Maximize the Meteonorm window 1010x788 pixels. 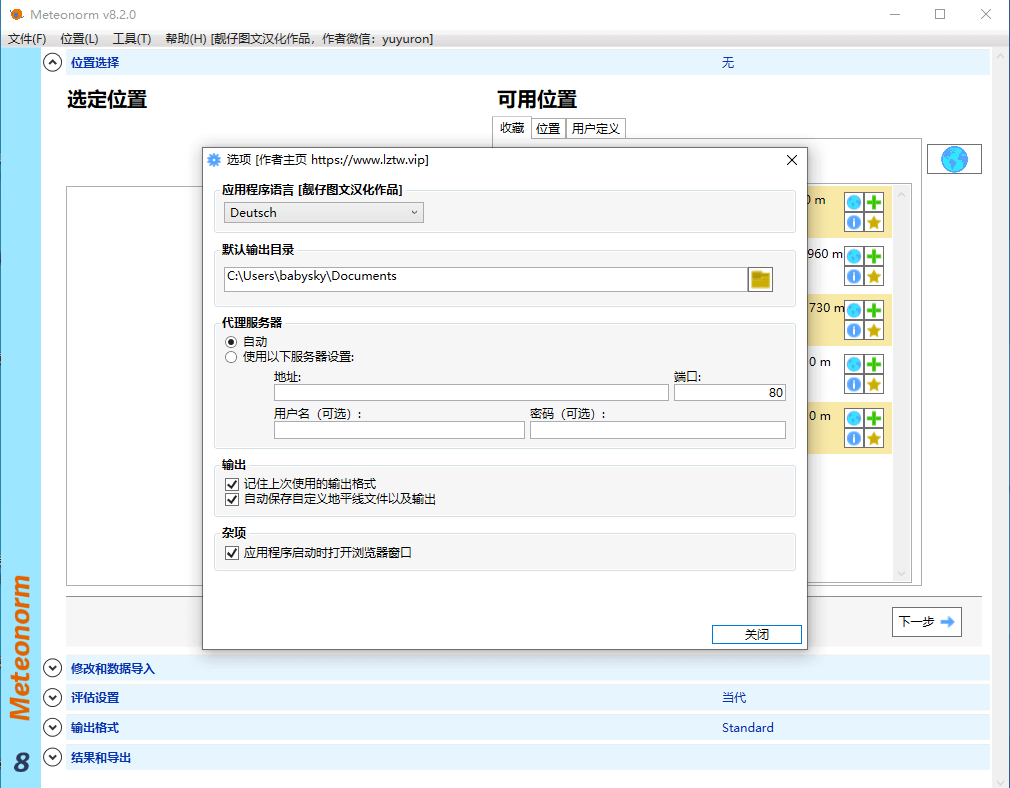click(940, 14)
